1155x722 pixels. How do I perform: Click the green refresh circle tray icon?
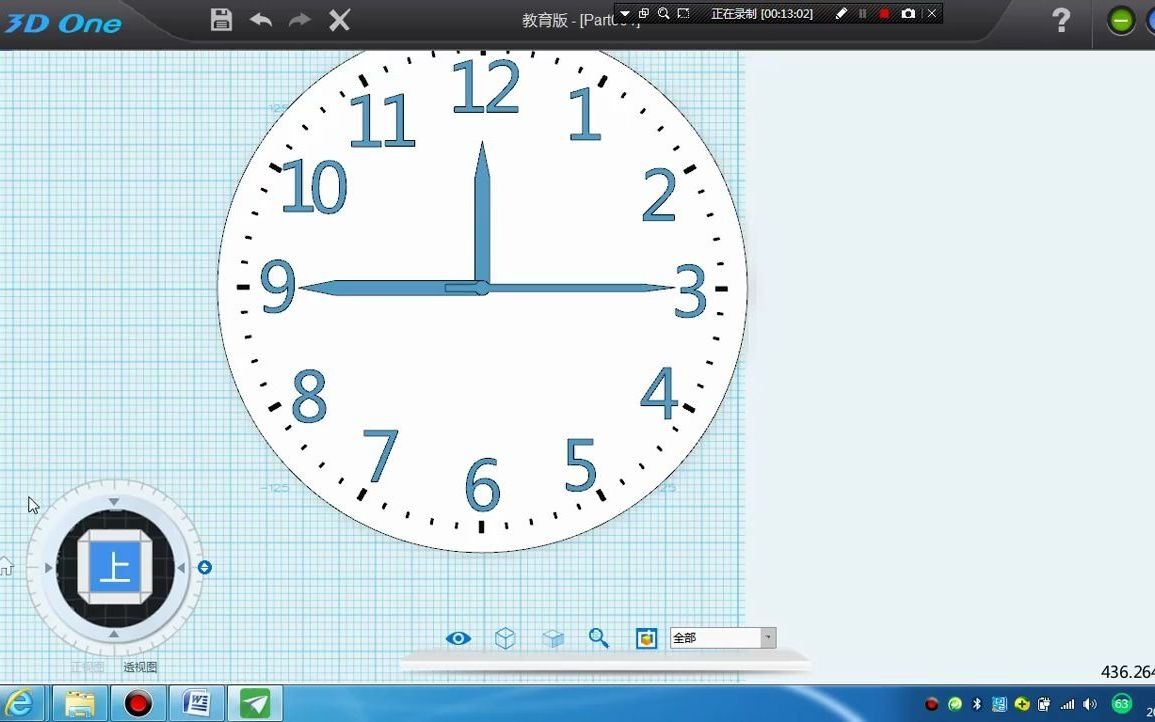[x=955, y=704]
